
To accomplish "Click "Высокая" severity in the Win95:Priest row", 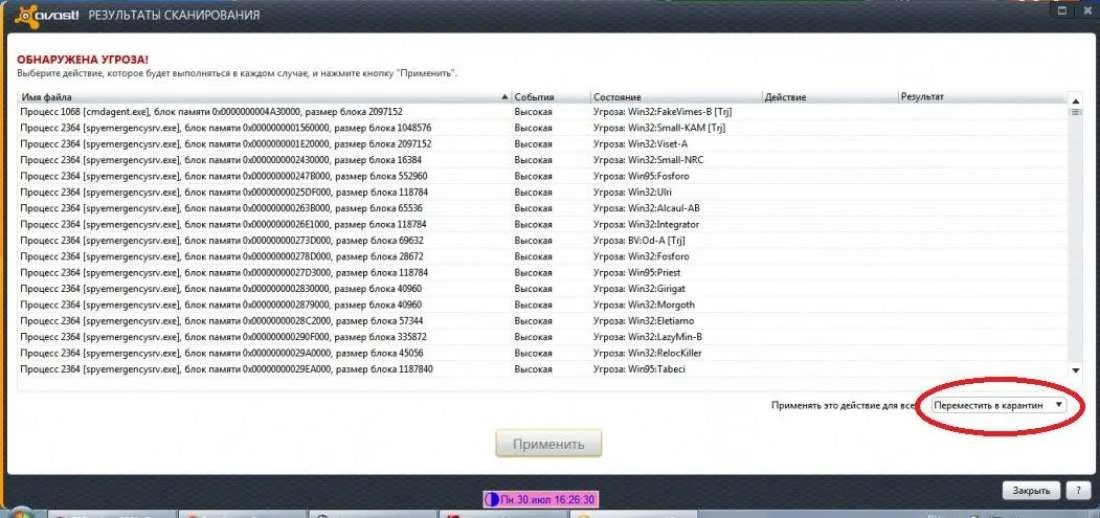I will pyautogui.click(x=533, y=272).
